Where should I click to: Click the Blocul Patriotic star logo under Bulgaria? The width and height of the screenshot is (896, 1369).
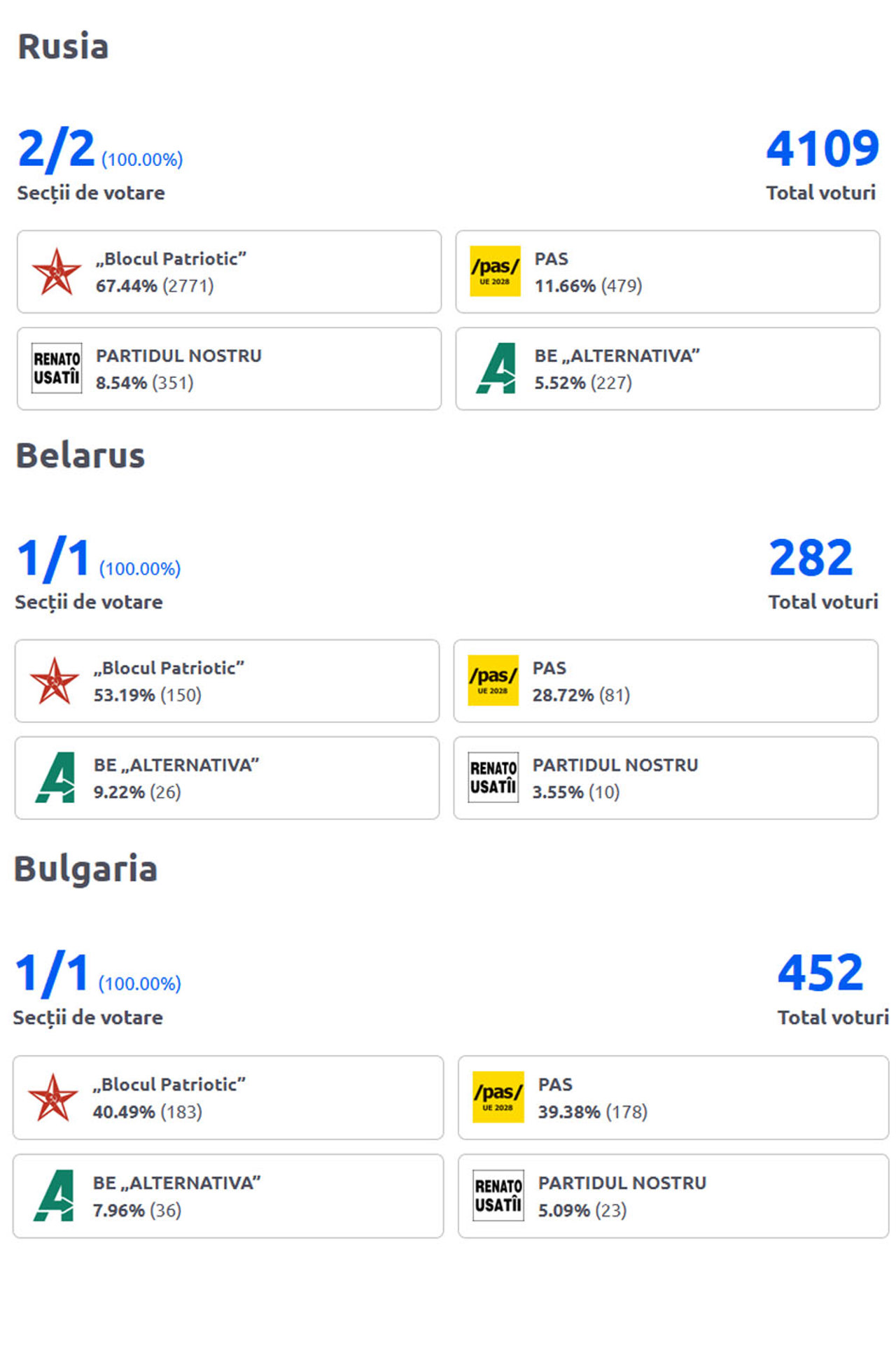click(52, 1097)
